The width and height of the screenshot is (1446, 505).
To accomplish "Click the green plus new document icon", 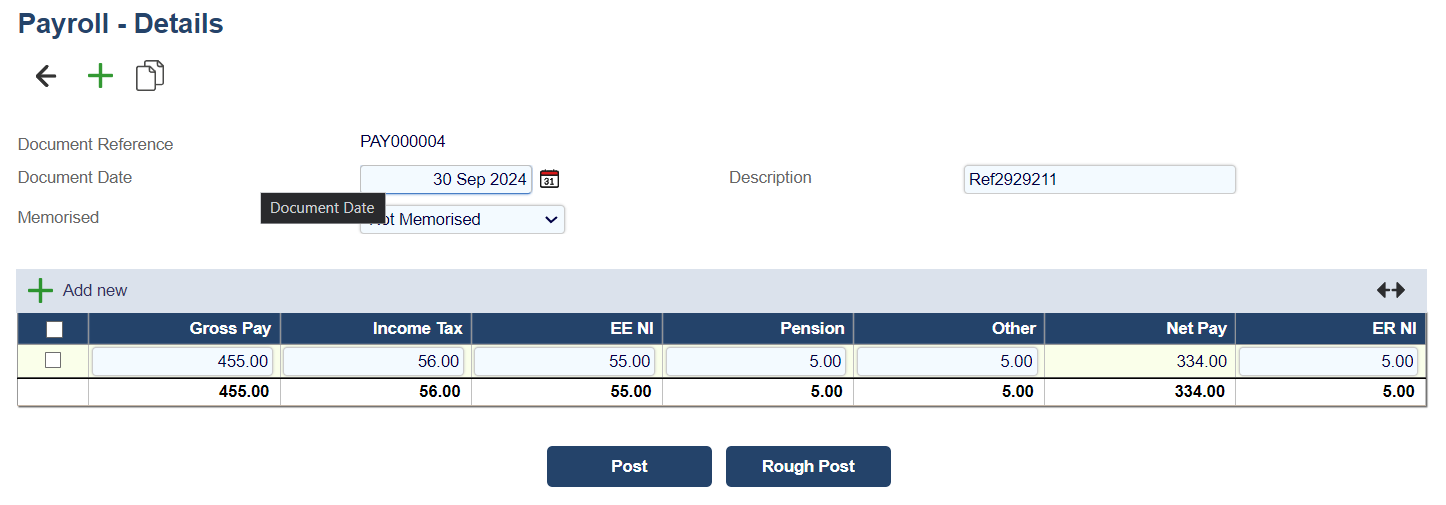I will click(100, 76).
